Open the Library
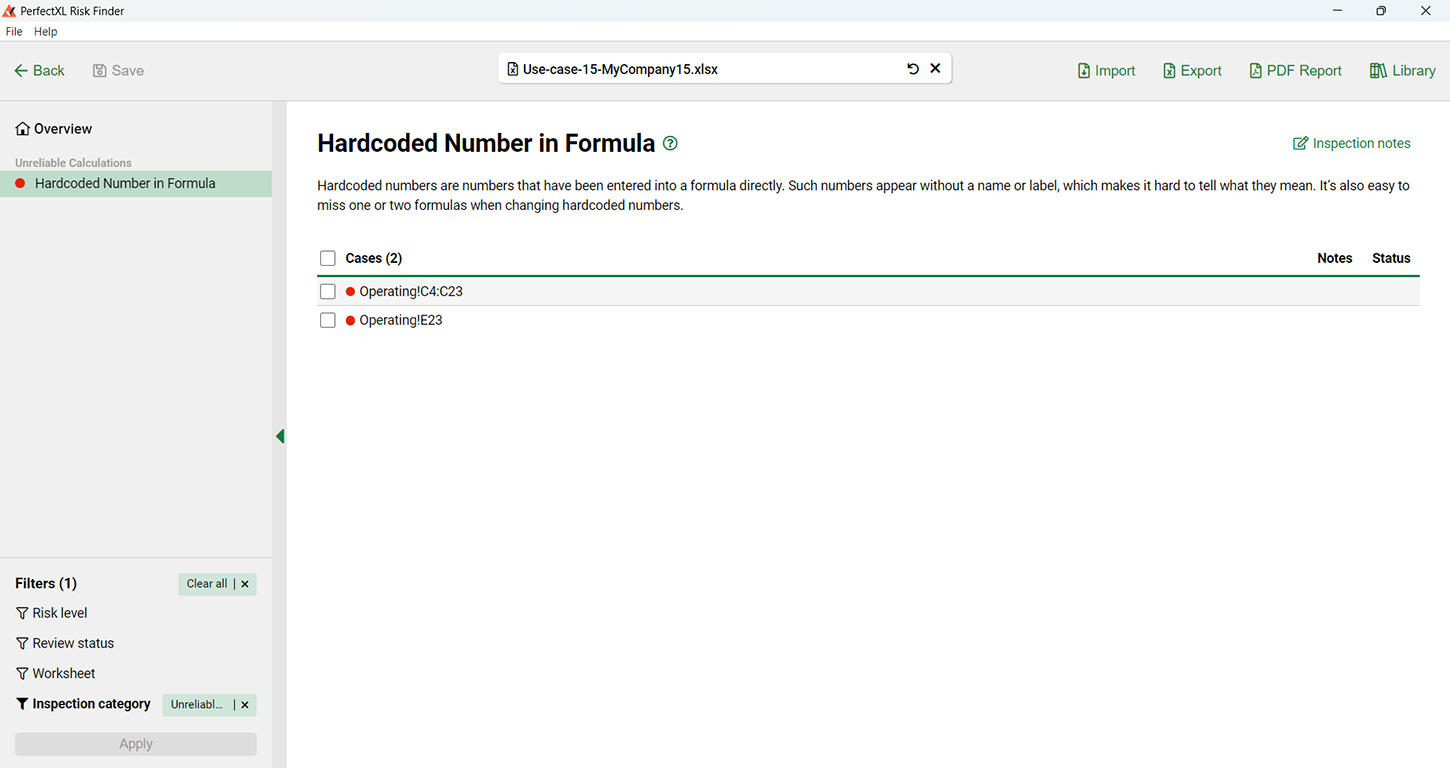The width and height of the screenshot is (1450, 768). coord(1403,71)
